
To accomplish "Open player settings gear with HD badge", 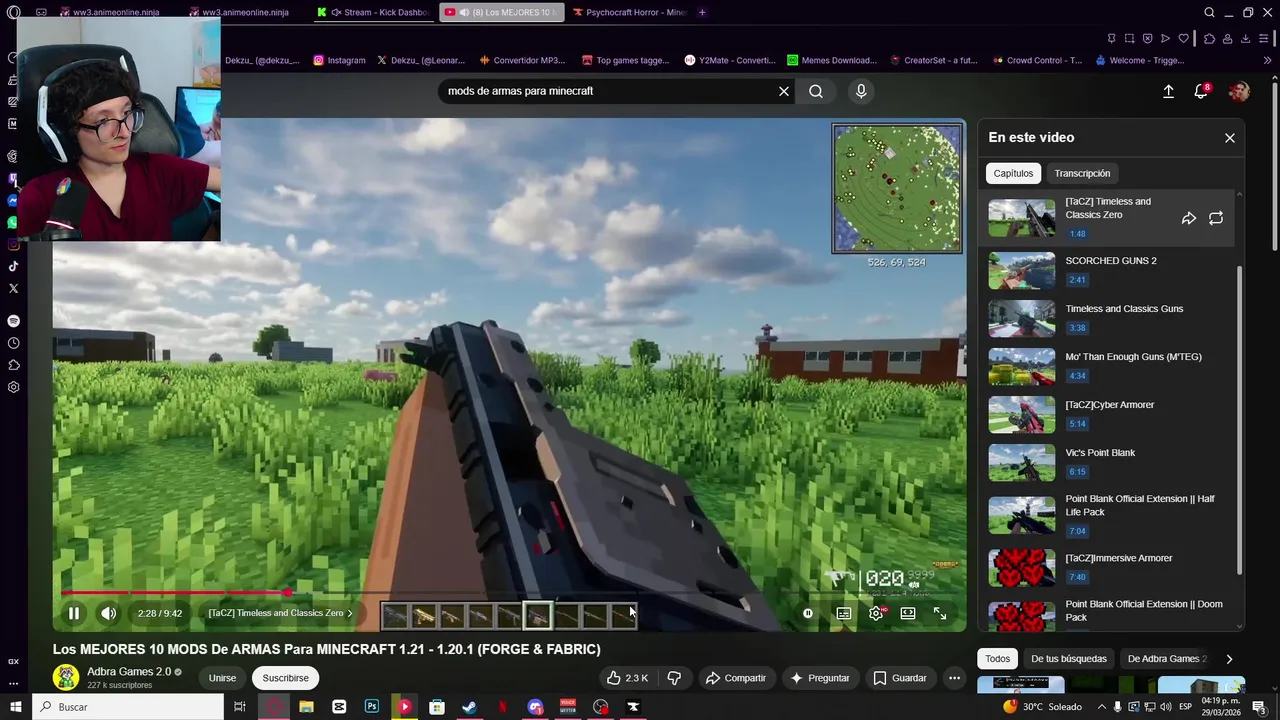I will point(877,613).
